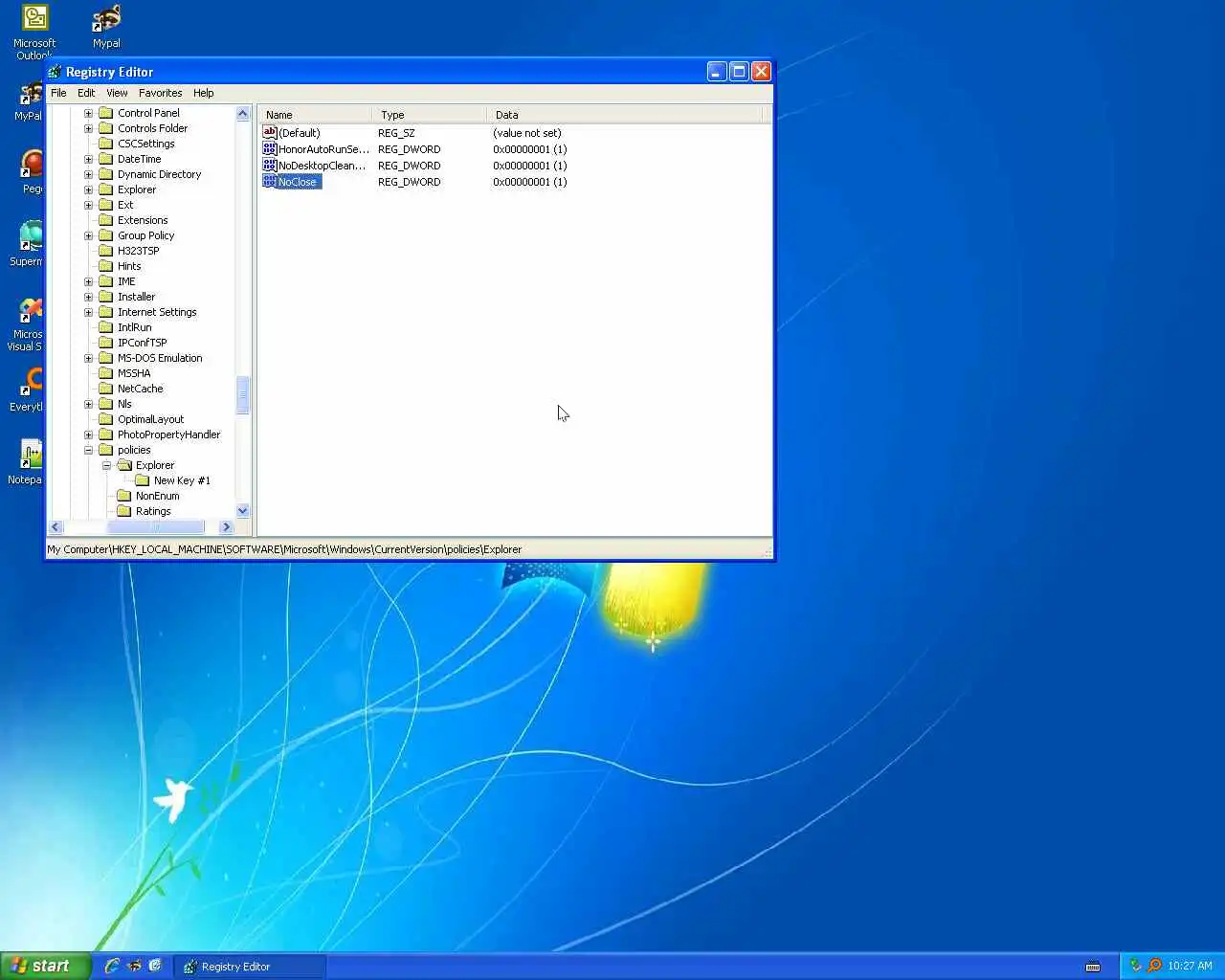Open the Favorites menu
Image resolution: width=1225 pixels, height=980 pixels.
coord(160,93)
